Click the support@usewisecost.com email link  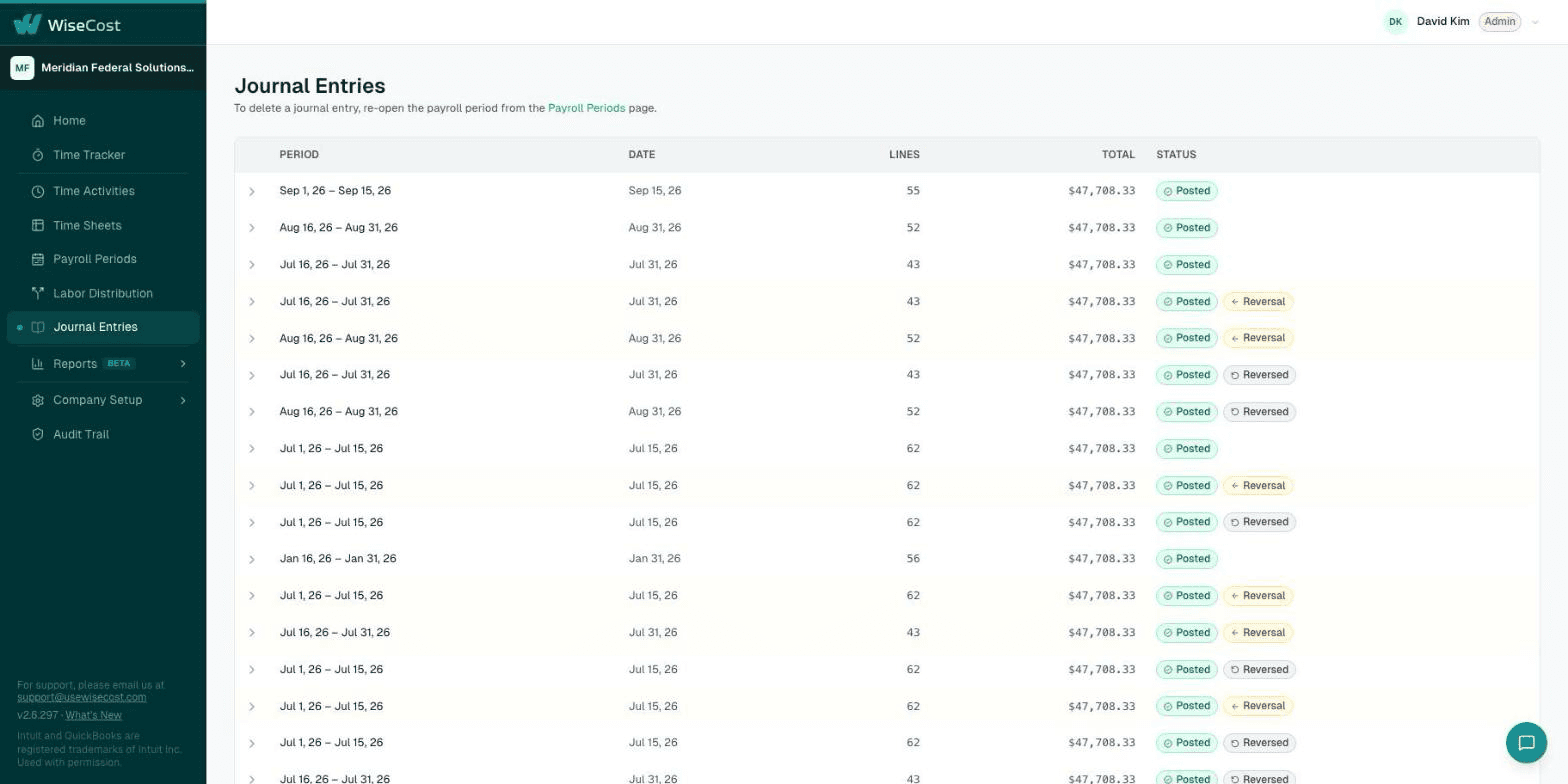pos(81,697)
